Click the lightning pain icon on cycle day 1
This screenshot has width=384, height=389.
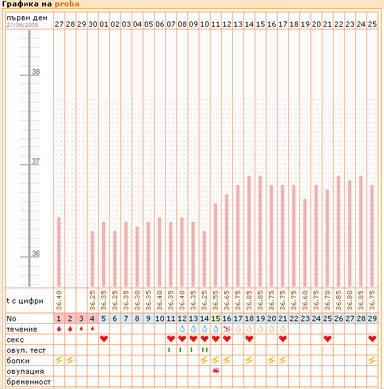[x=59, y=360]
